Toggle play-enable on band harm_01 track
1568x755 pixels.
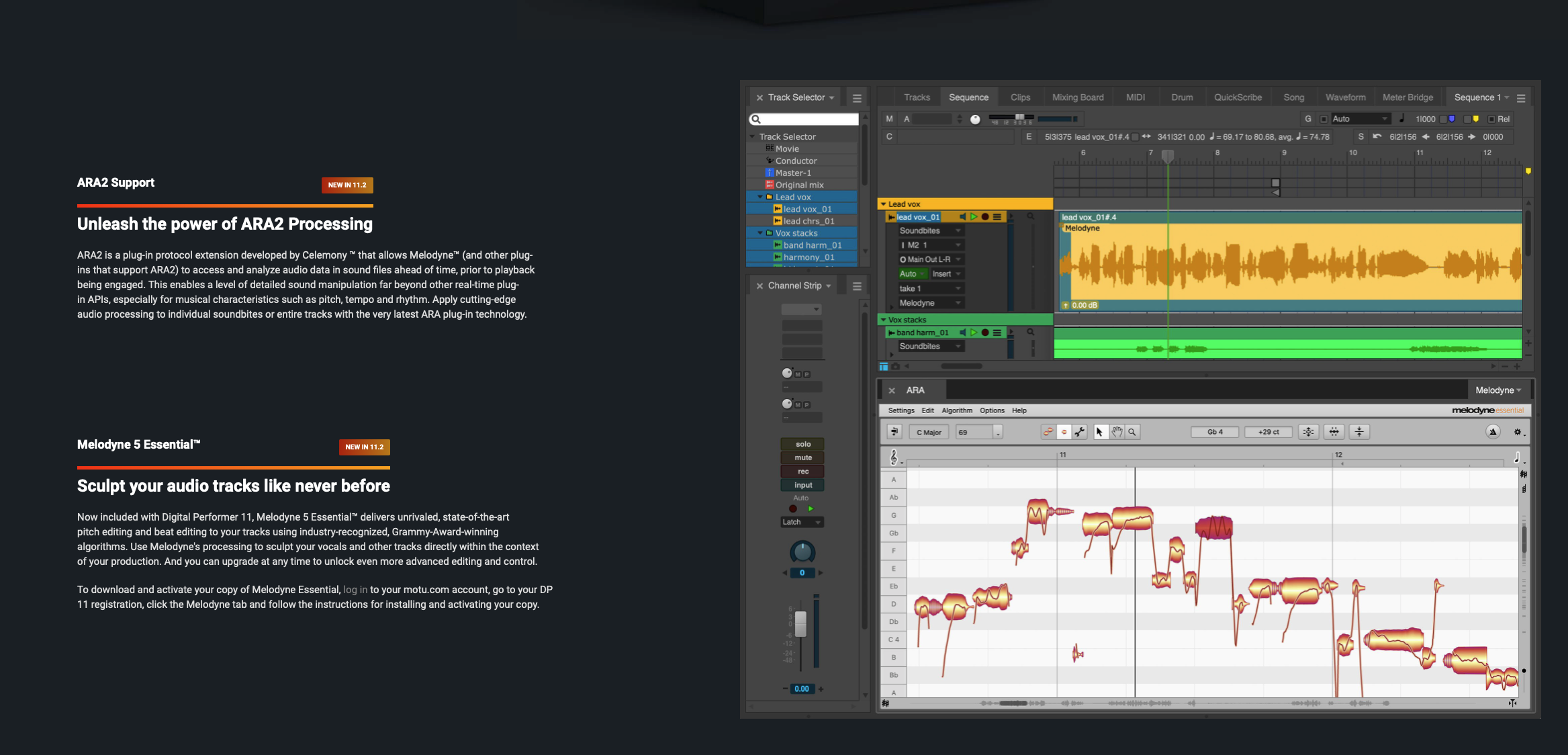(974, 332)
